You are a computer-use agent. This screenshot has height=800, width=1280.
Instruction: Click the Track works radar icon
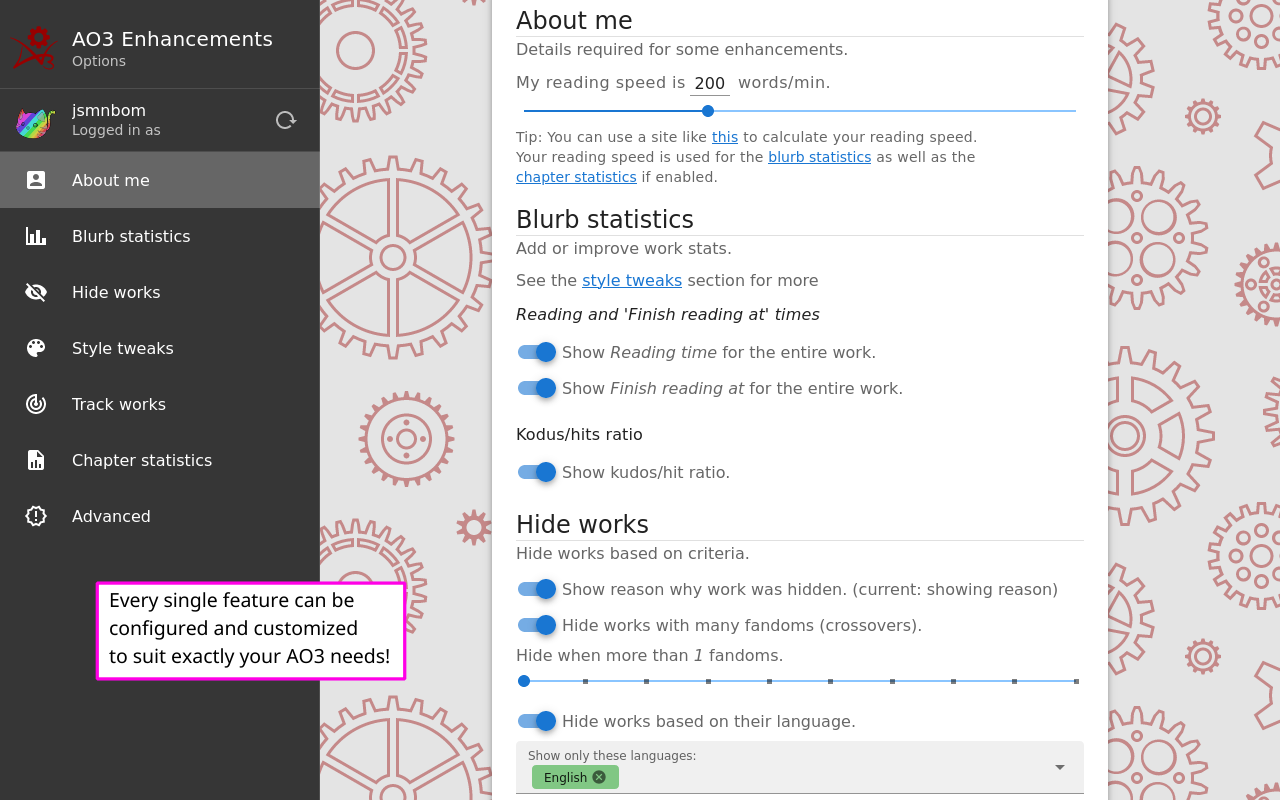coord(36,404)
